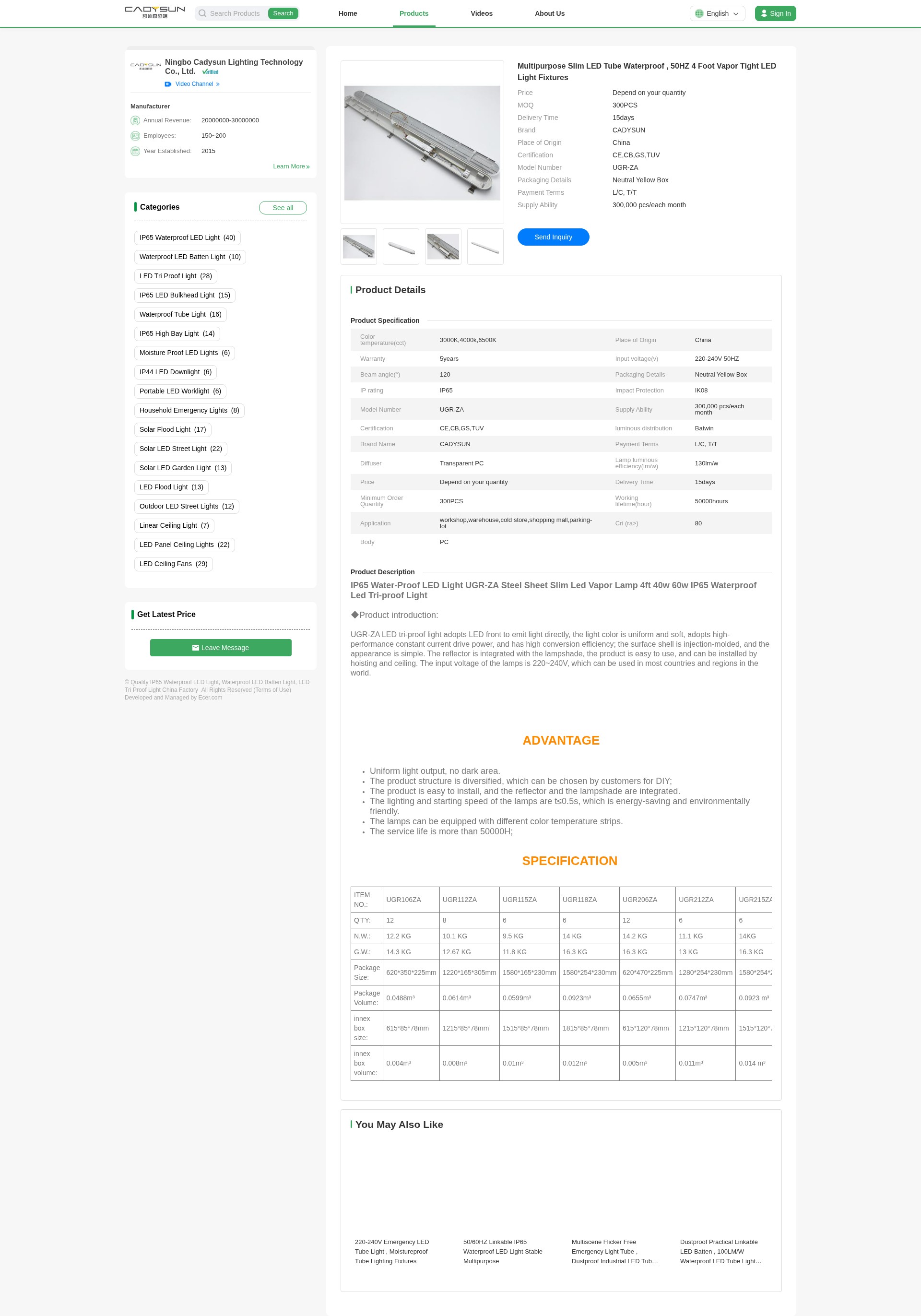Open IP44 LED Downlight category

176,372
